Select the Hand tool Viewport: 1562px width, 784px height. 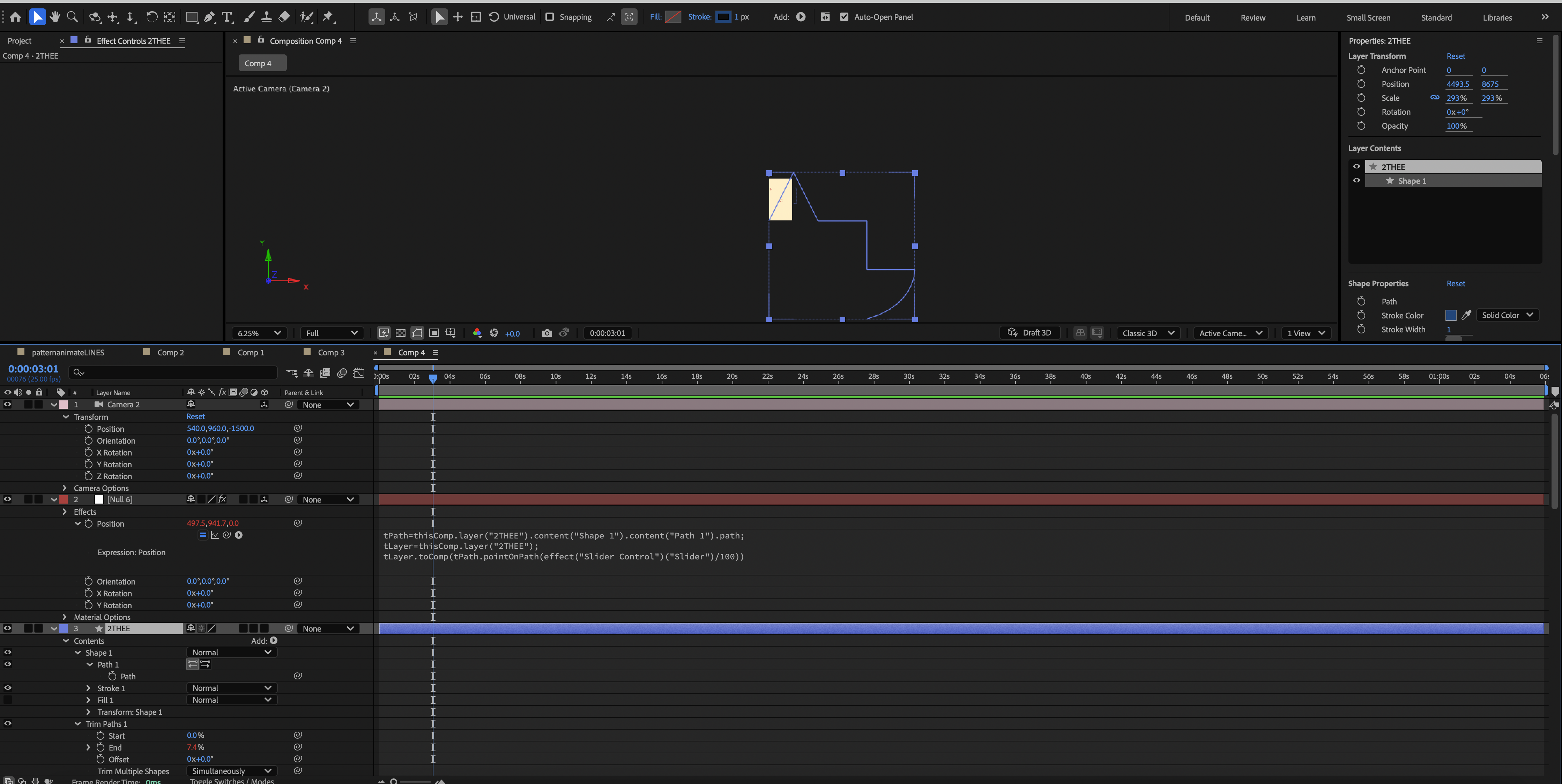(x=54, y=17)
